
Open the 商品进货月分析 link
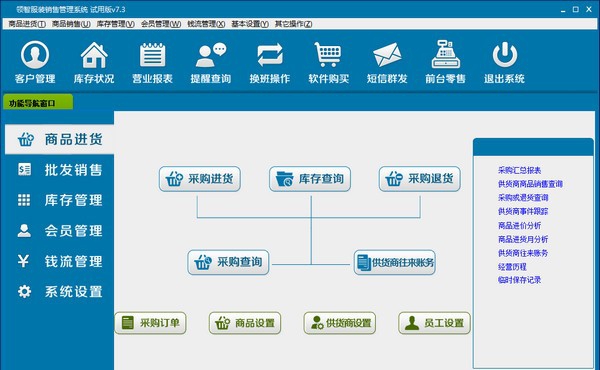click(x=523, y=239)
